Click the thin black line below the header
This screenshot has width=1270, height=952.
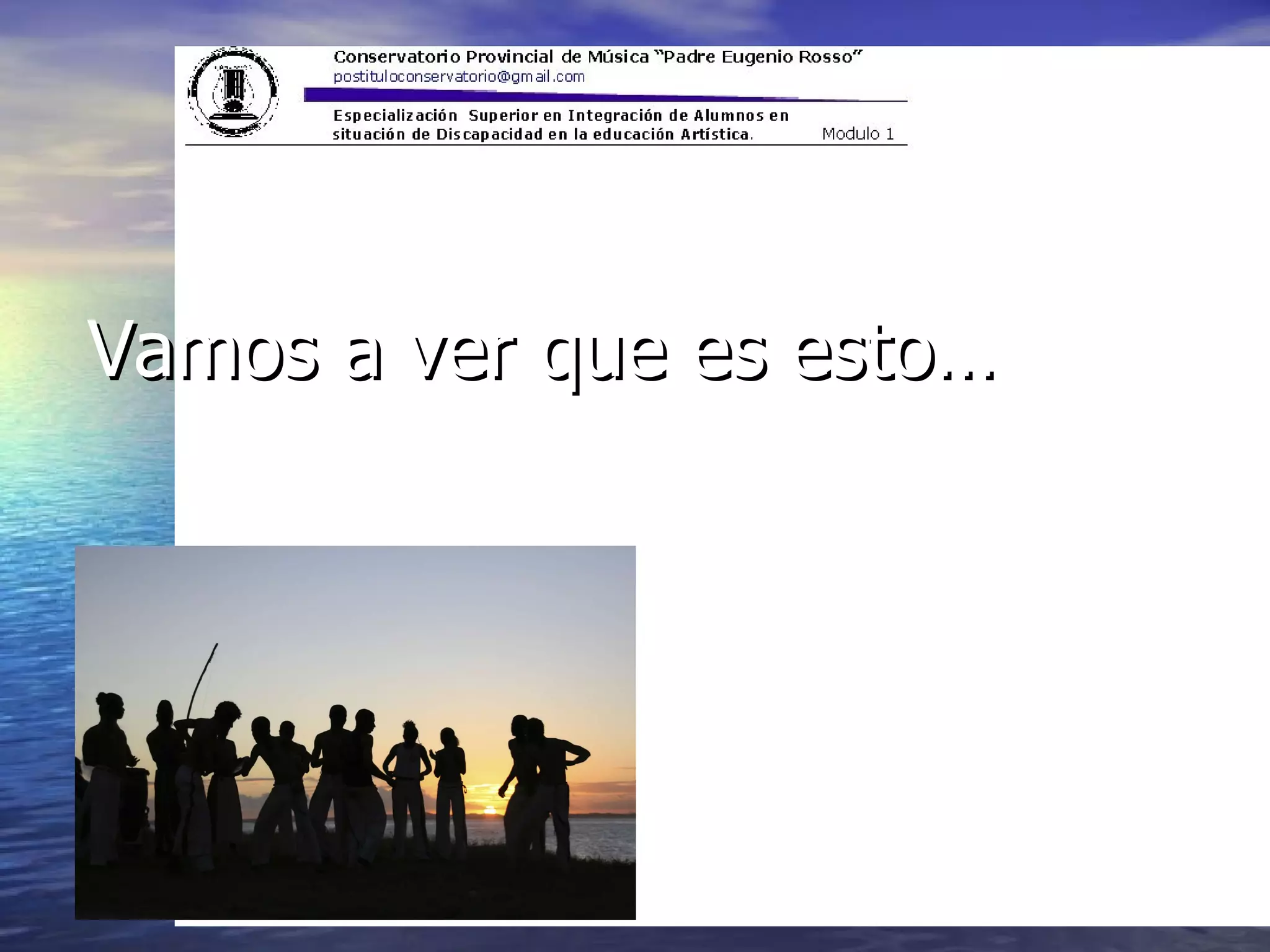546,145
